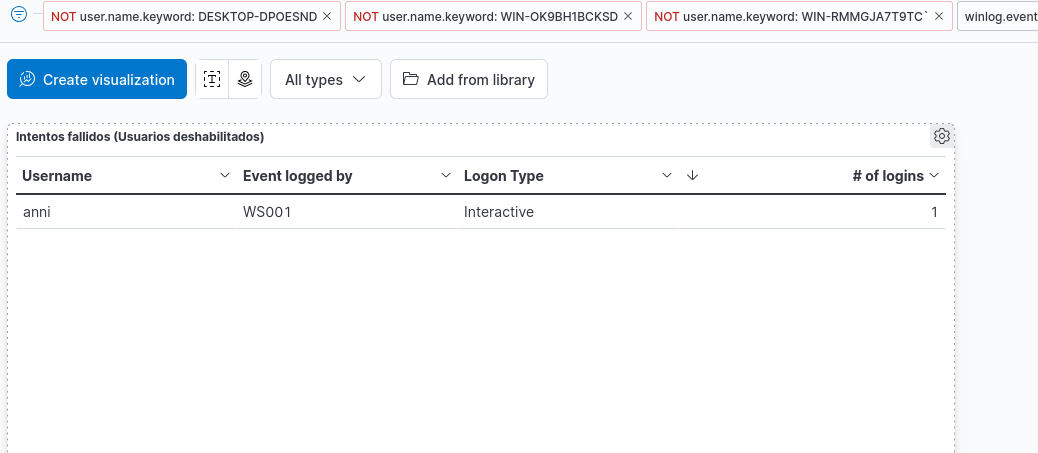
Task: Delete the WIN-OK9BH1BCKSD filter
Action: 628,16
